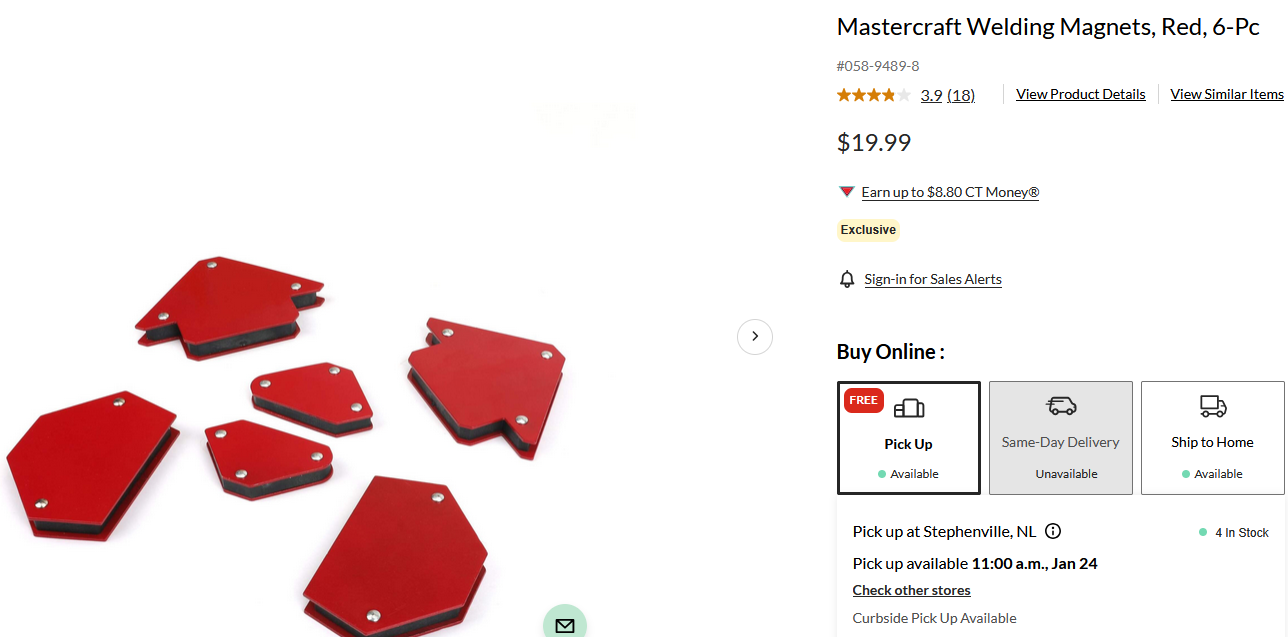Click the Pick Up store icon

click(x=909, y=407)
